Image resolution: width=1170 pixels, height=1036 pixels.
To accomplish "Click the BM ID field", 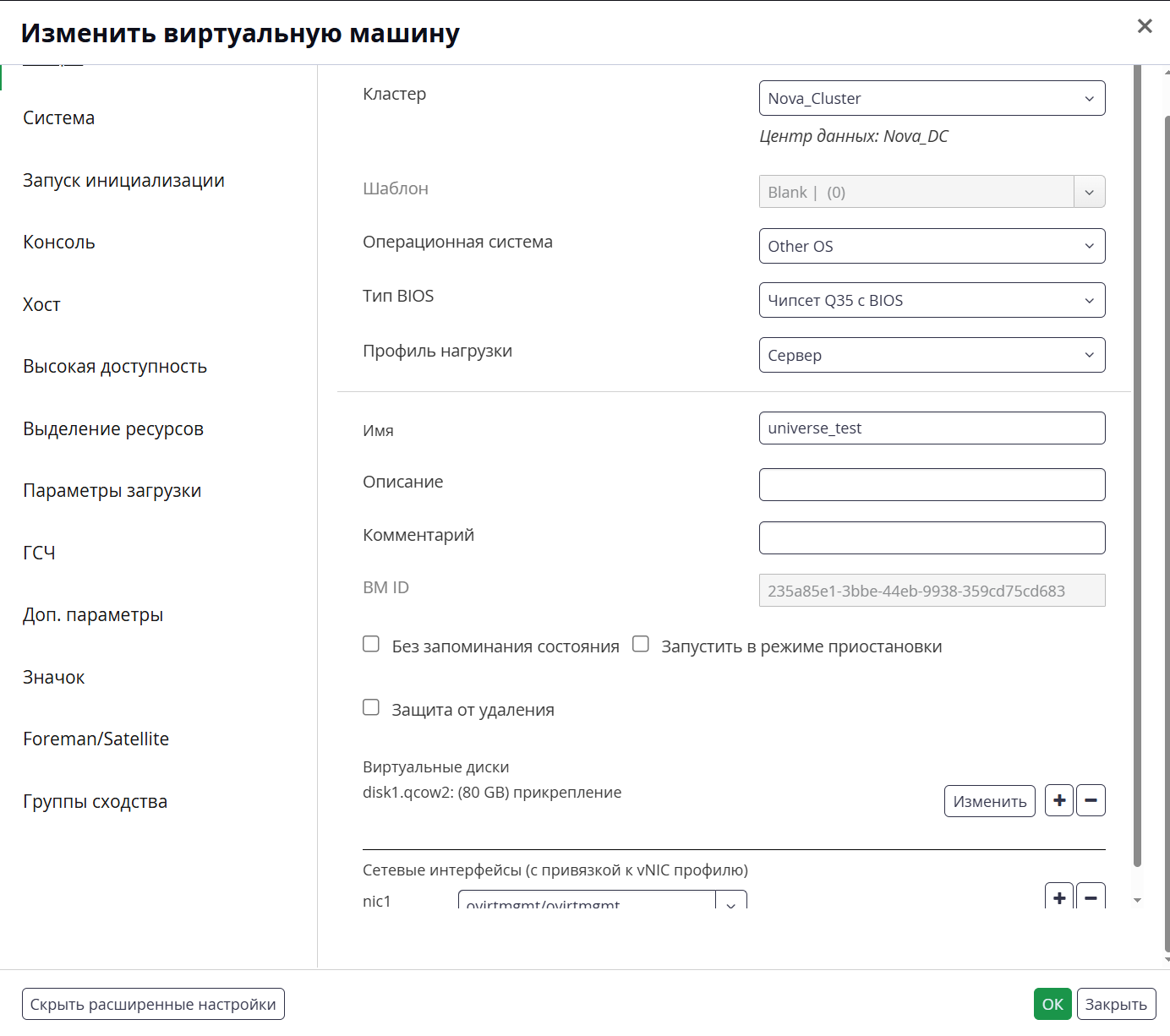I will point(932,591).
